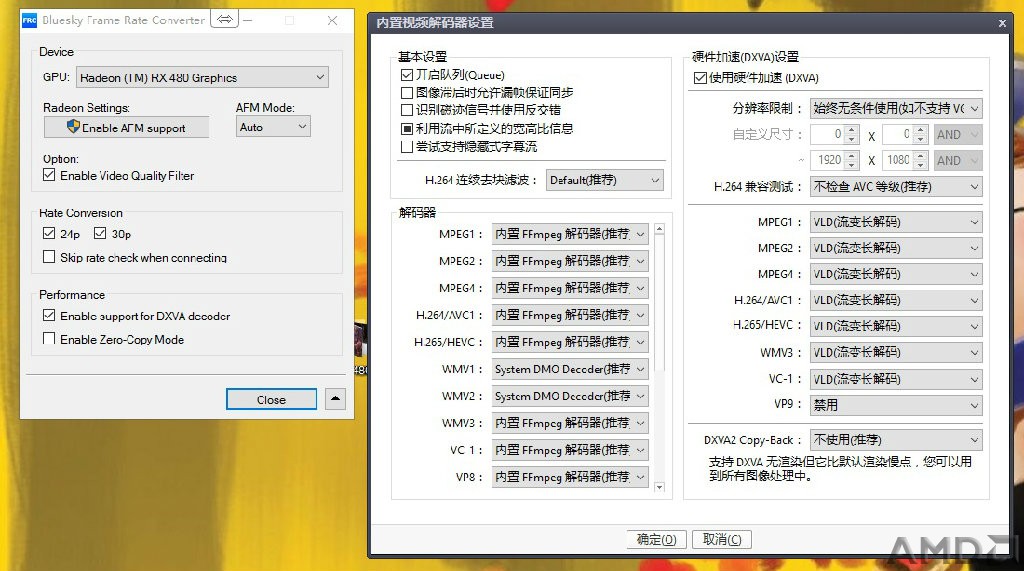Open the H.265/HEVC decoder dropdown
Image resolution: width=1024 pixels, height=571 pixels.
coord(569,342)
